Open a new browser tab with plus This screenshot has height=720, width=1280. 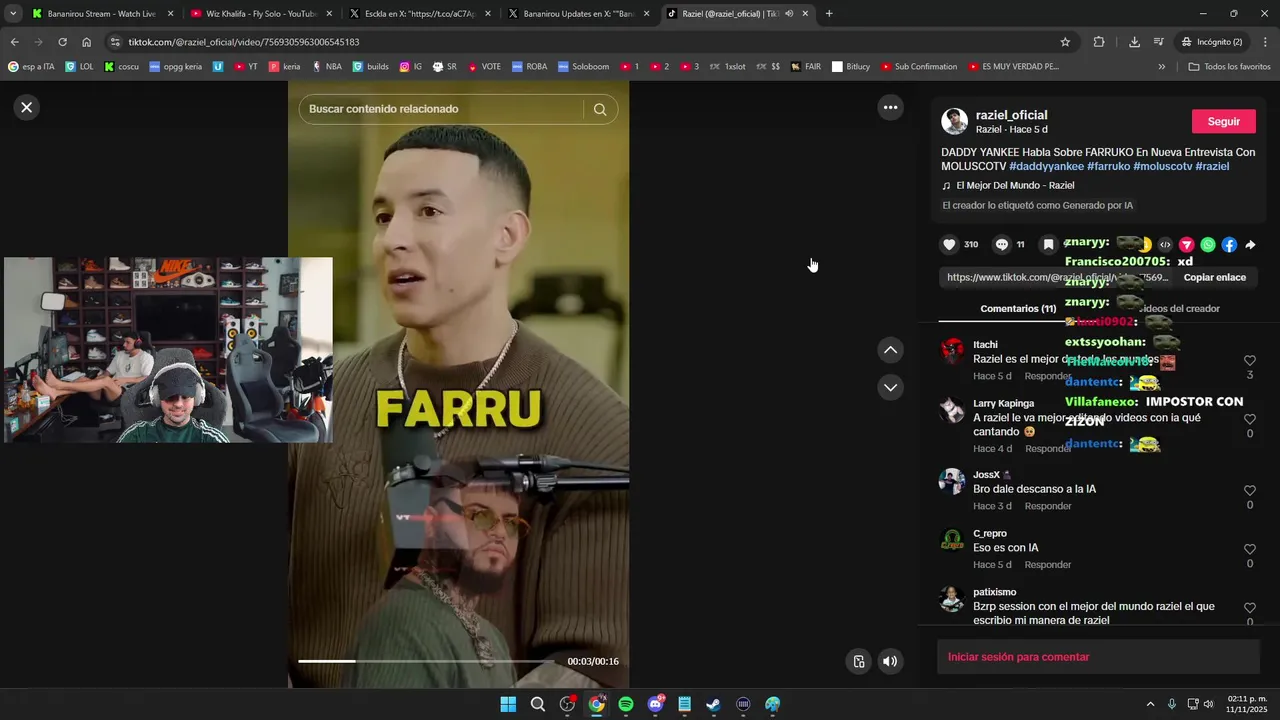(829, 14)
